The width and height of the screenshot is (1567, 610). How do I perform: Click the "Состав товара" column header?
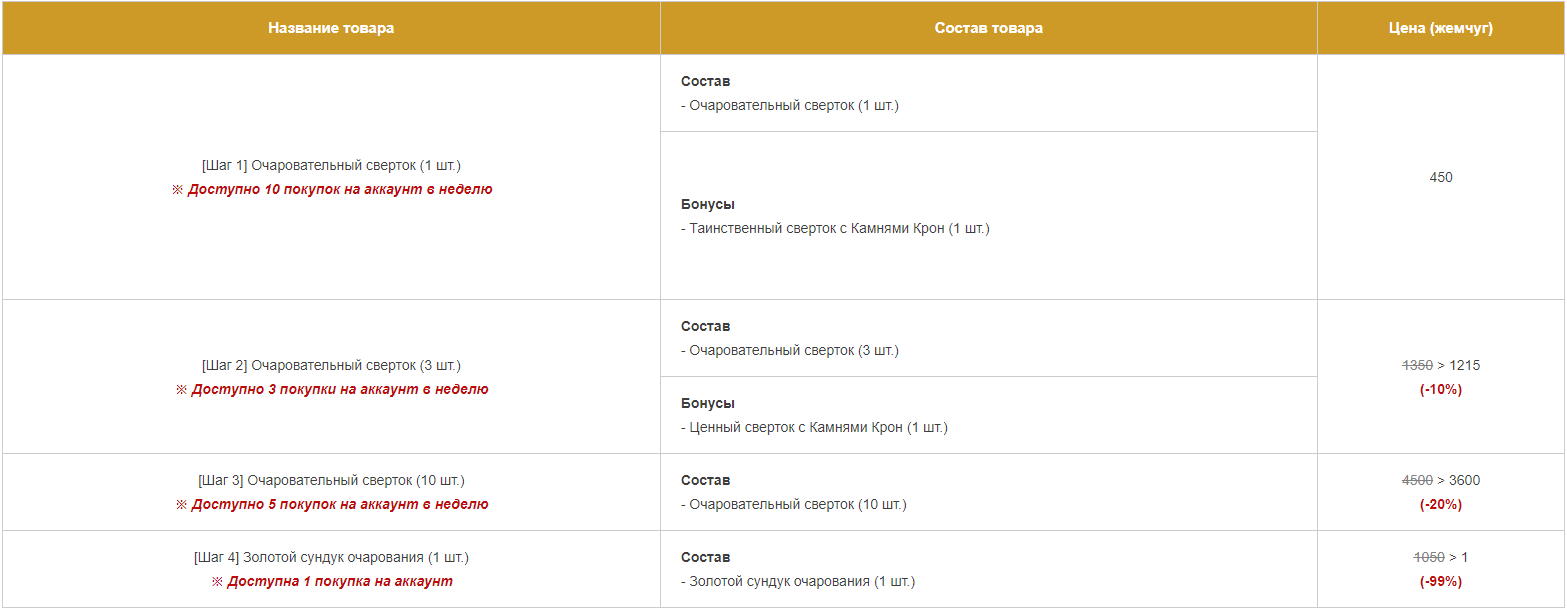point(988,28)
